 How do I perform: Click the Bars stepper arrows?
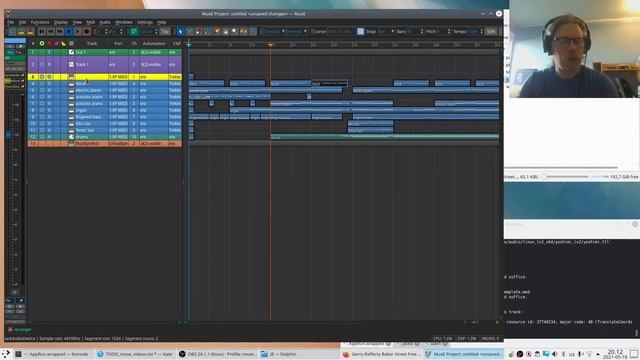(x=422, y=31)
